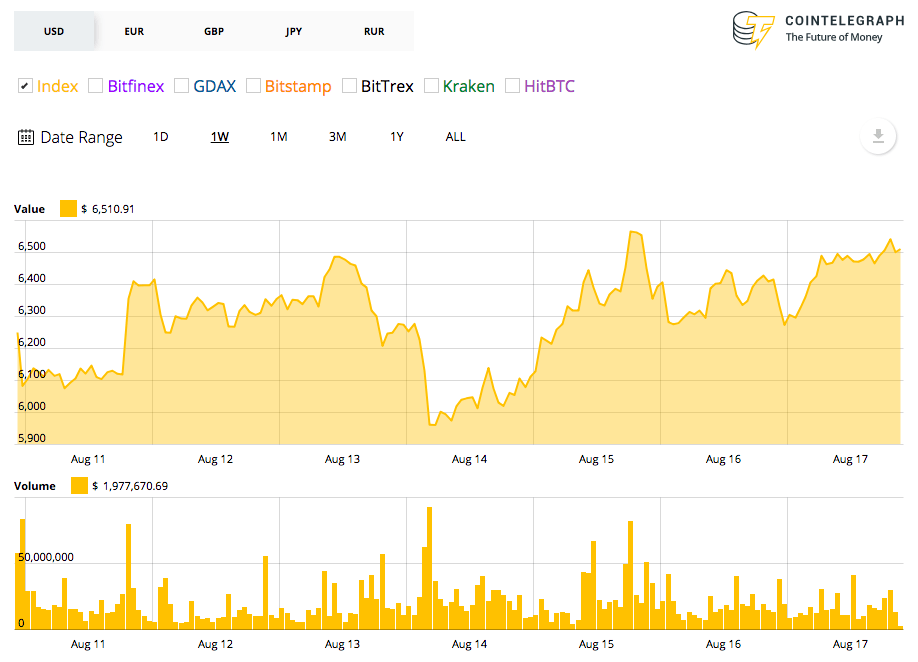Image resolution: width=918 pixels, height=662 pixels.
Task: Switch to the GBP currency tab
Action: pos(214,31)
